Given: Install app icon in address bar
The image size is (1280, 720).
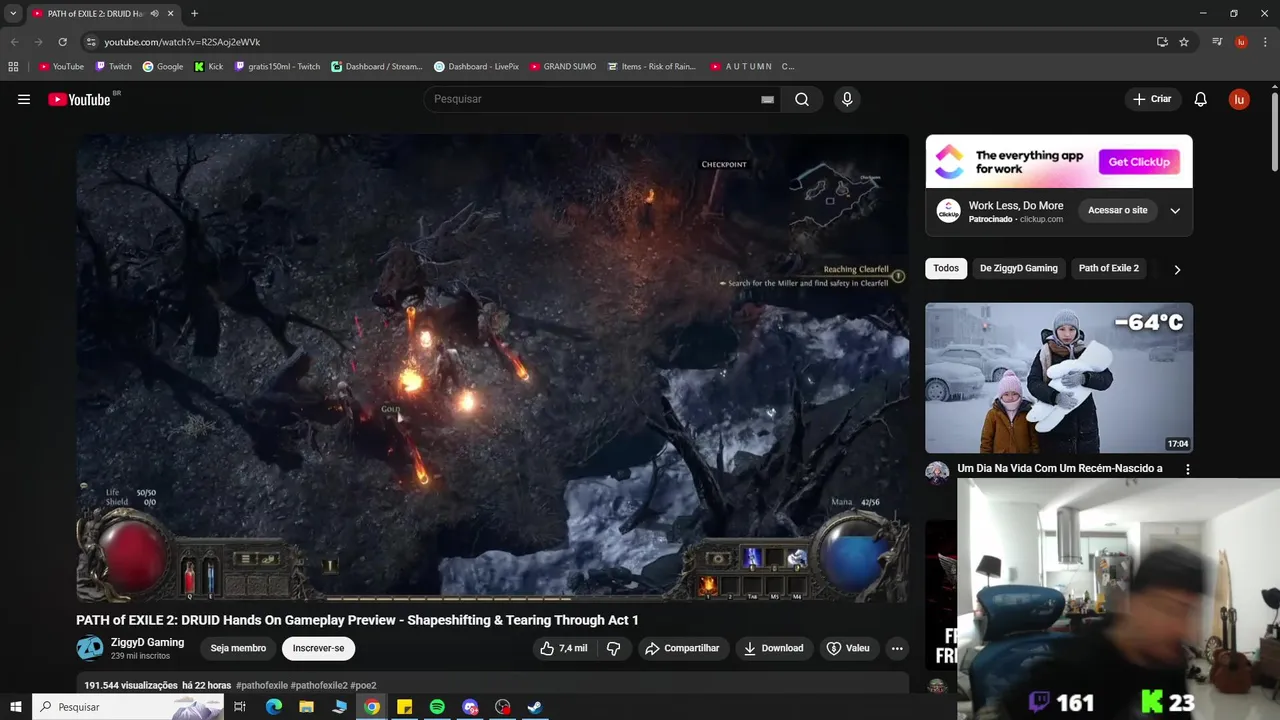Looking at the screenshot, I should 1162,42.
